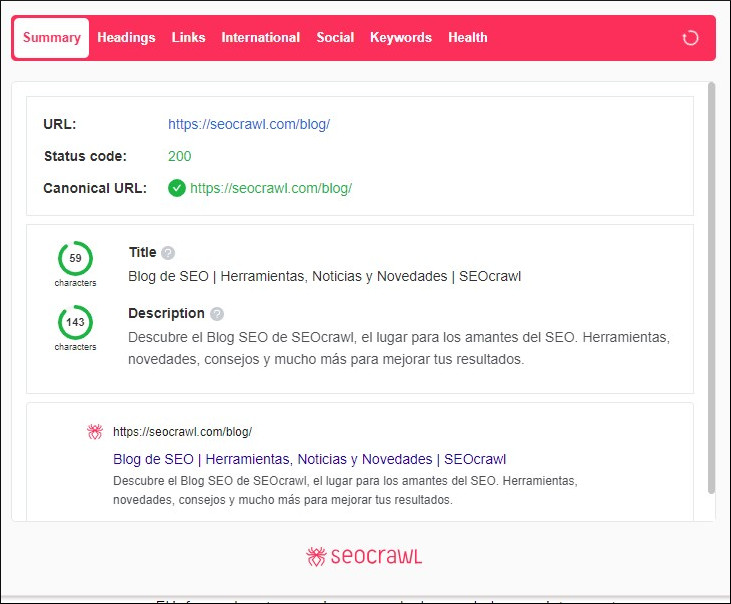Viewport: 731px width, 604px height.
Task: Open the Social tab
Action: tap(335, 38)
